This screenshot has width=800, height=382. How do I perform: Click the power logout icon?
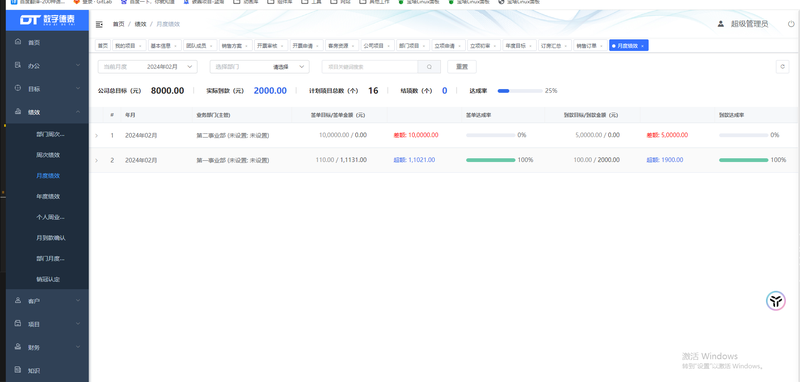click(791, 24)
